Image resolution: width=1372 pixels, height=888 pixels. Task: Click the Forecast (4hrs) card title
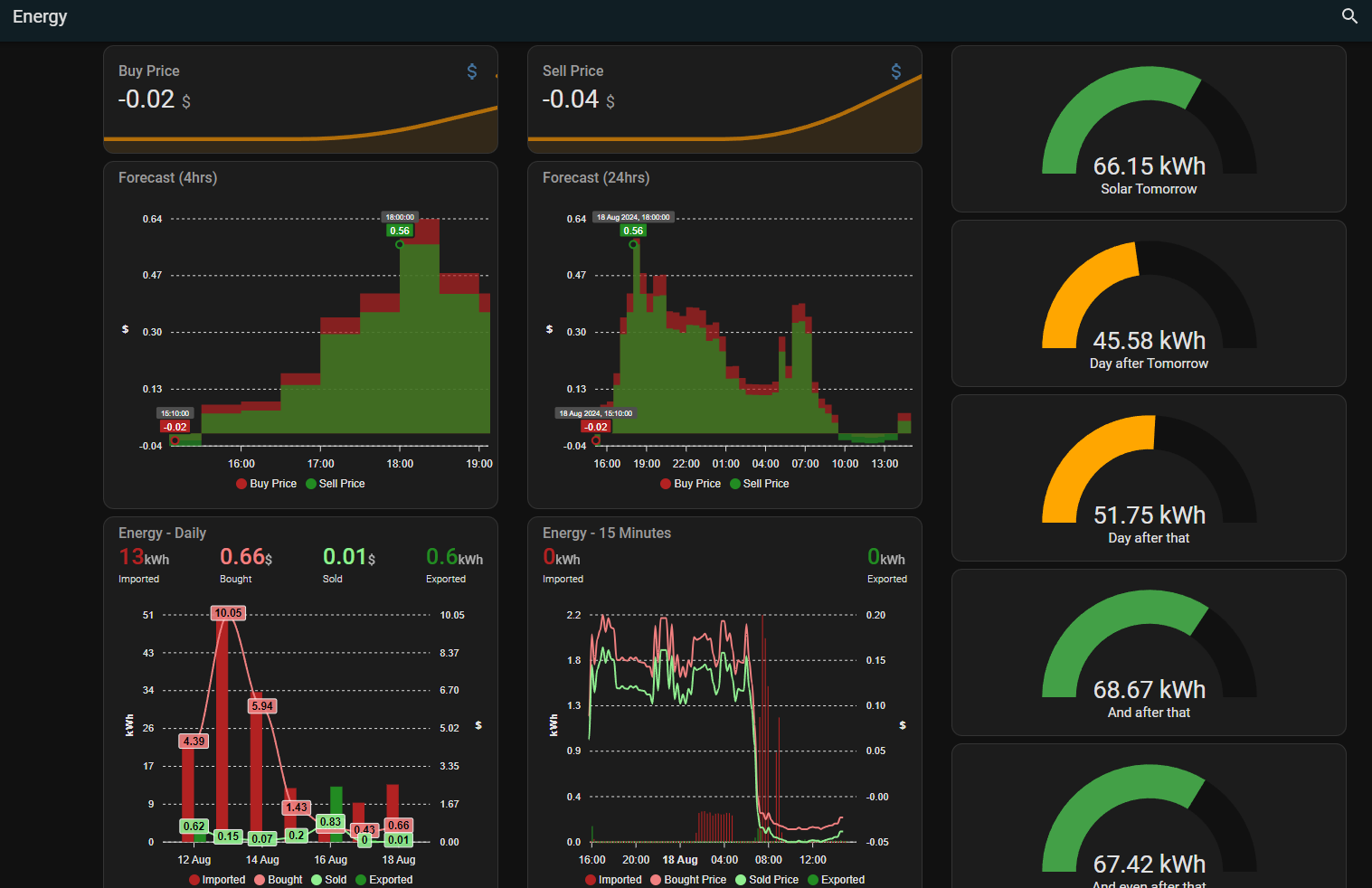click(x=167, y=178)
